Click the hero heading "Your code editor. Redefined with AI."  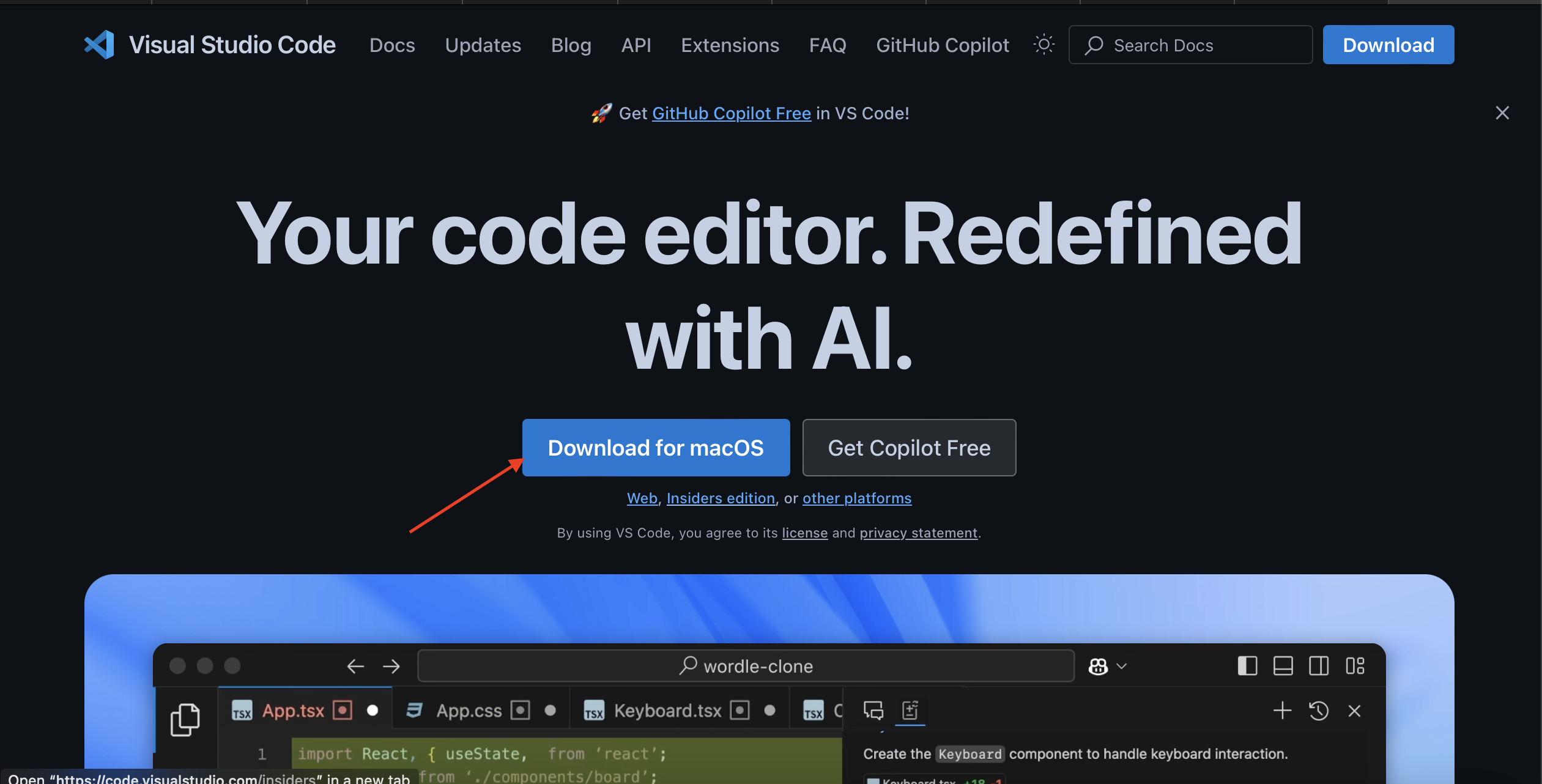tap(769, 285)
